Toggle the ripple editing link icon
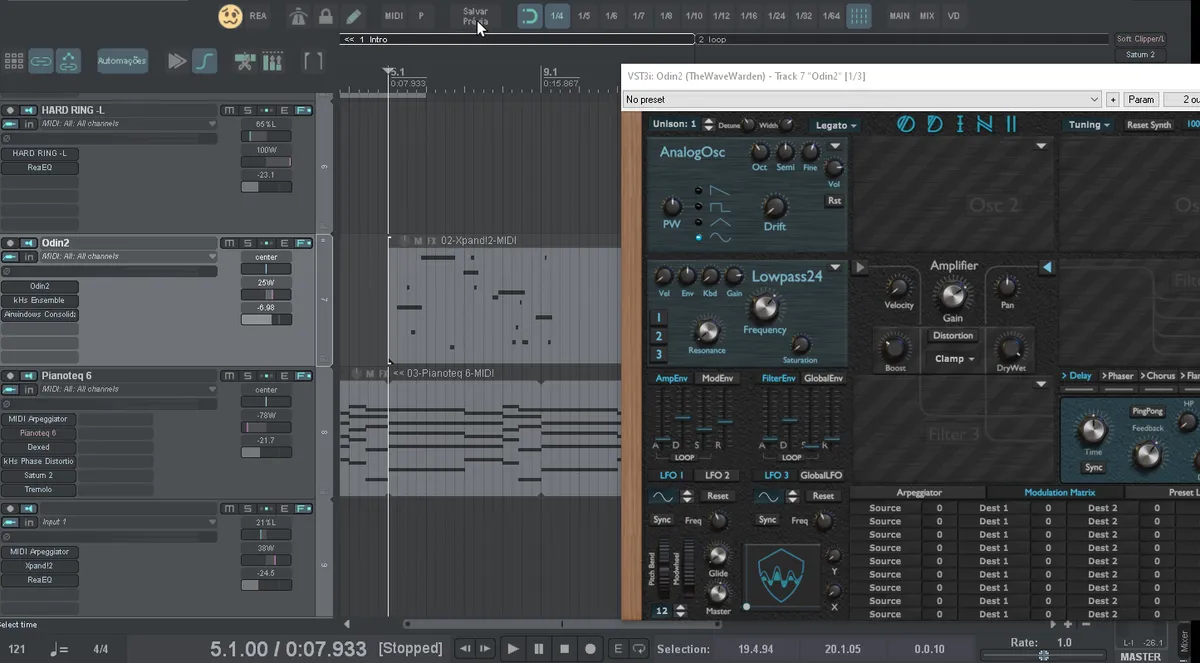1200x663 pixels. (68, 61)
